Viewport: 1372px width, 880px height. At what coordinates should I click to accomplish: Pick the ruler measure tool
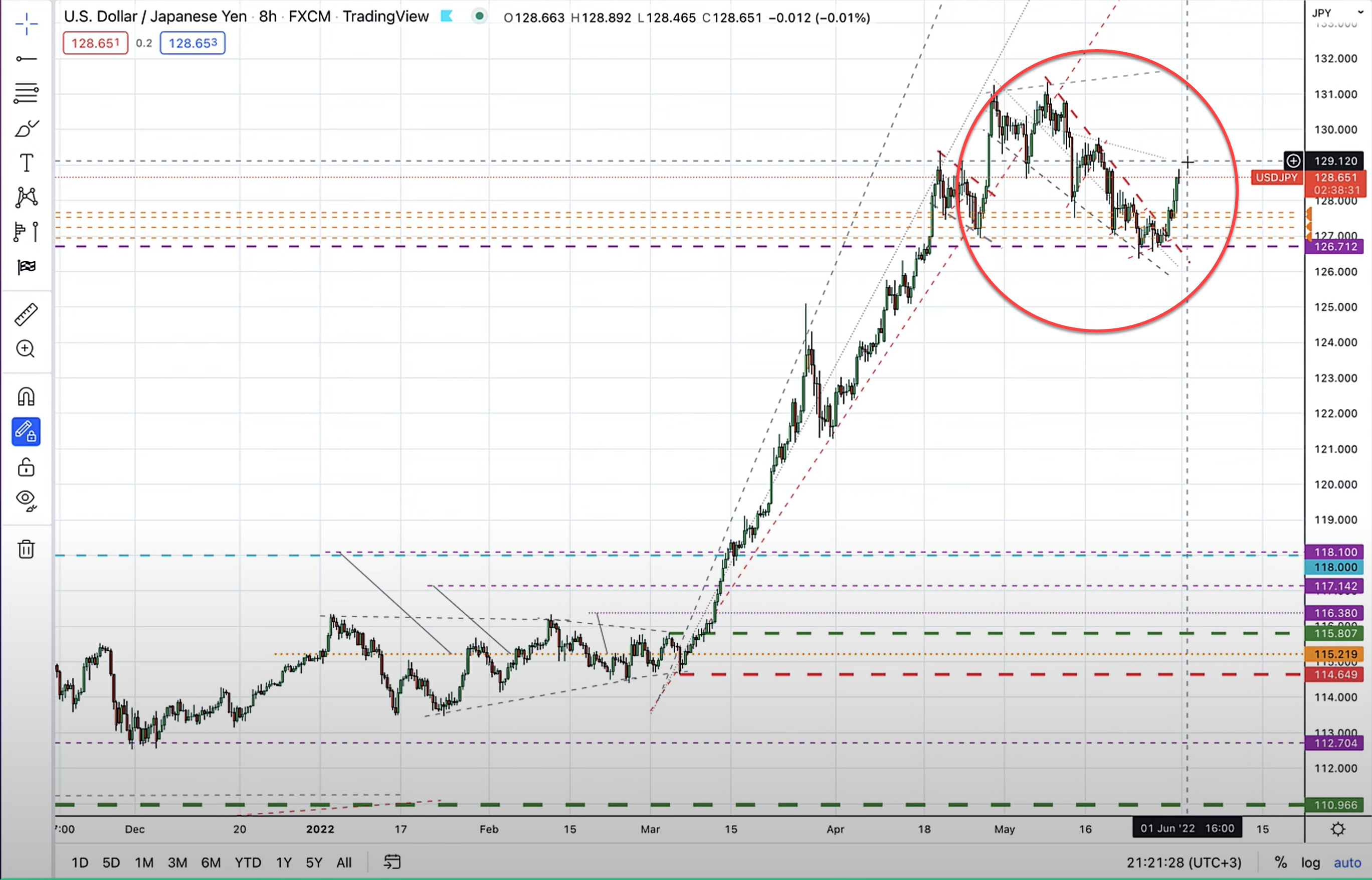click(26, 315)
